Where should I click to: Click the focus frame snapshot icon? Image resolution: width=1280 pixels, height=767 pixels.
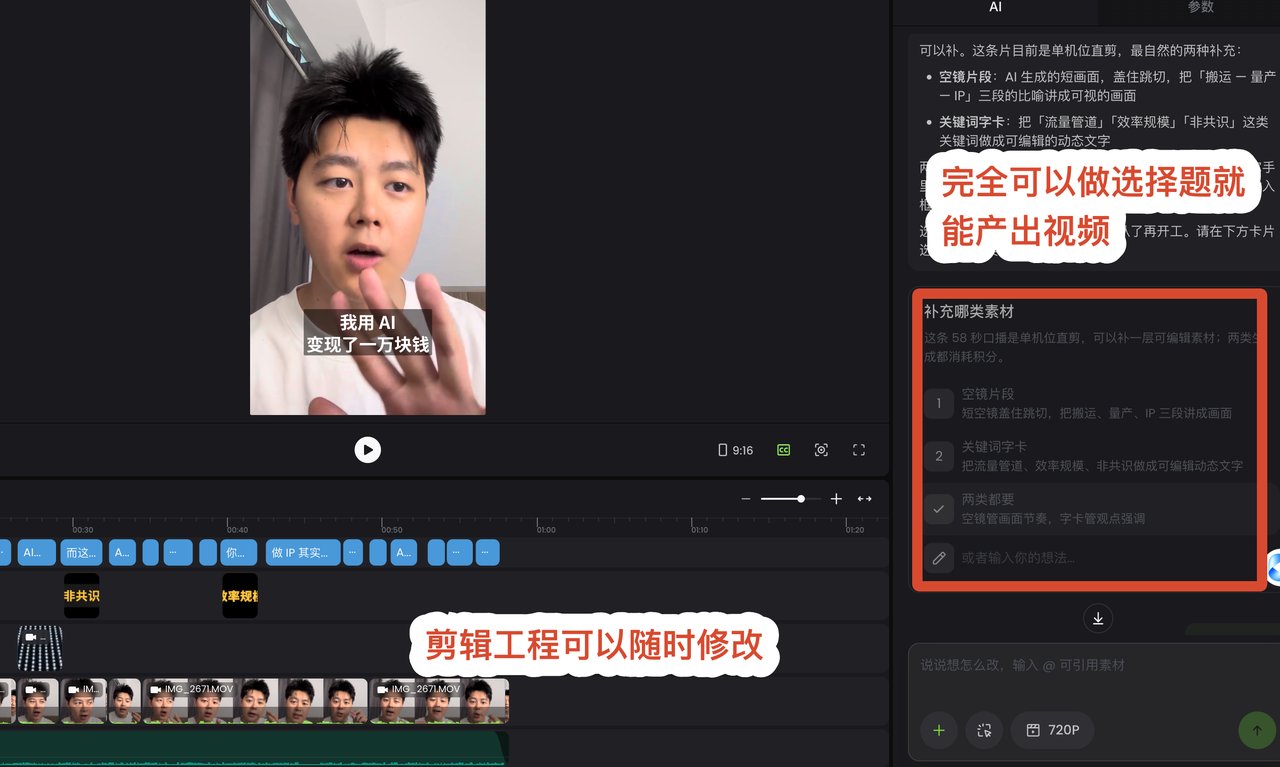click(821, 450)
